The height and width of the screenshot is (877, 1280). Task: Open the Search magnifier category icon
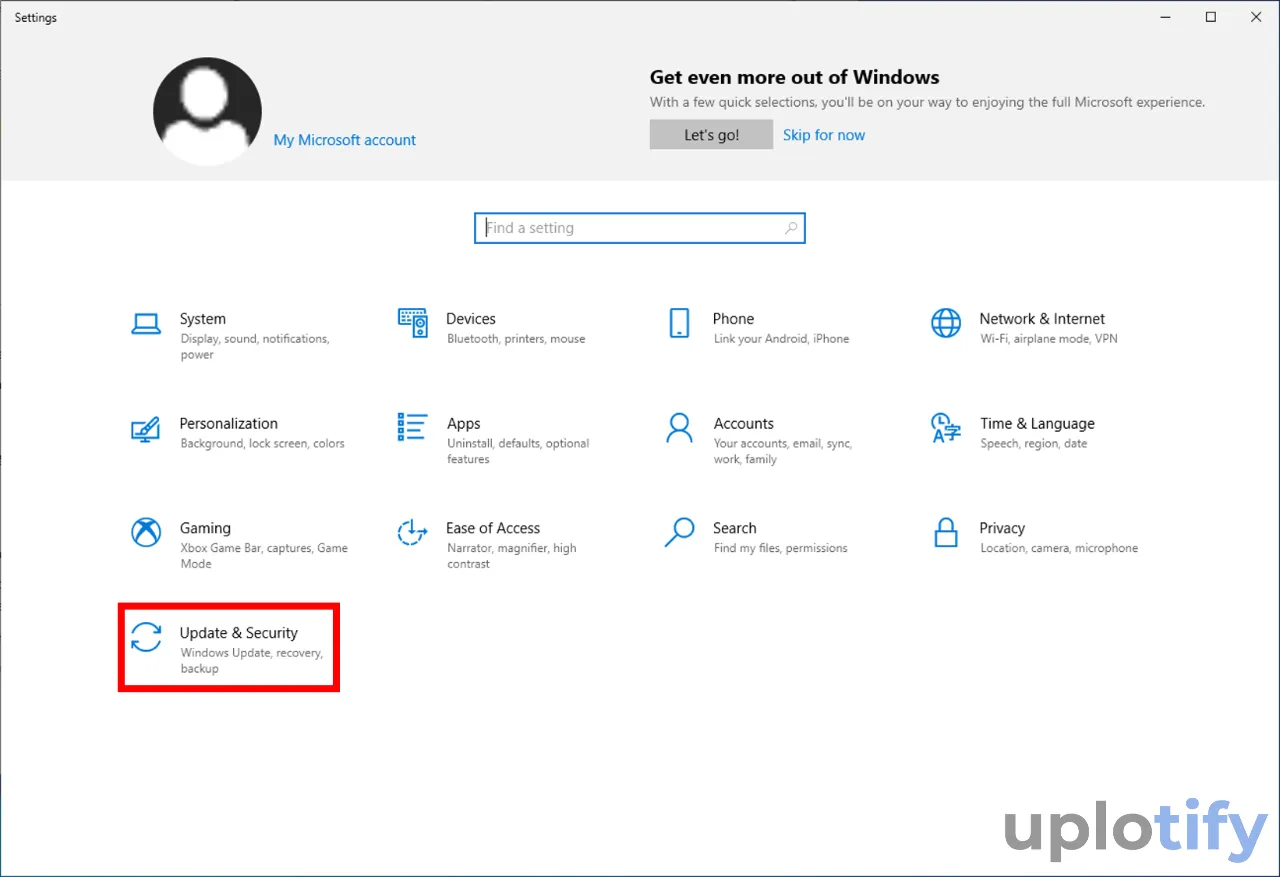coord(679,532)
